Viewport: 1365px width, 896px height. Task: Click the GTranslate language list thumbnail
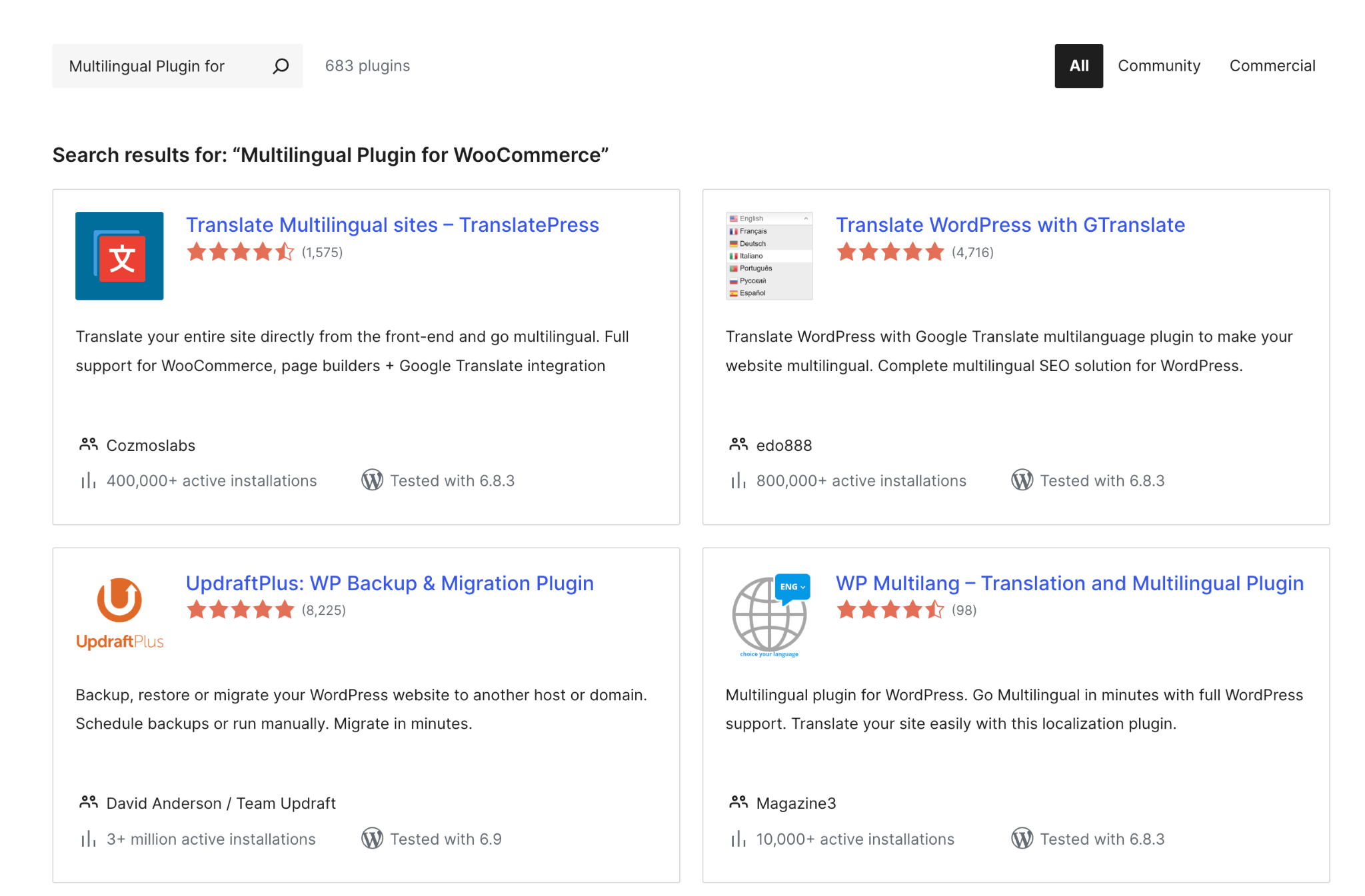pos(768,256)
